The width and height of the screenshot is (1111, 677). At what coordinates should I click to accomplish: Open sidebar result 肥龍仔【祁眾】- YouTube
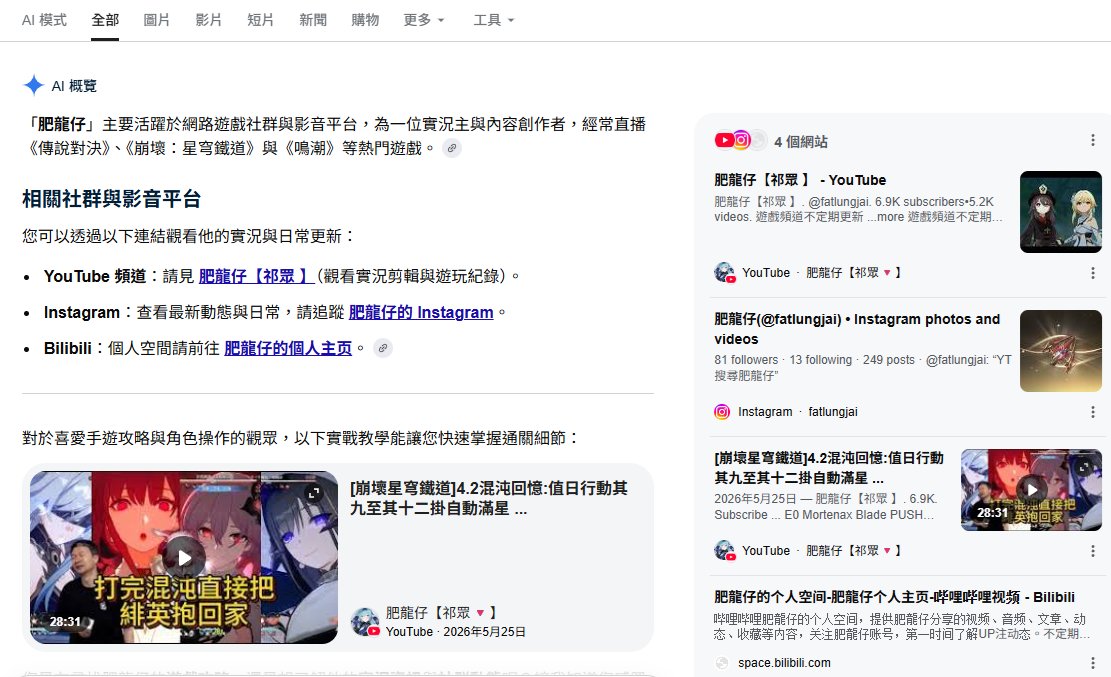pos(800,180)
